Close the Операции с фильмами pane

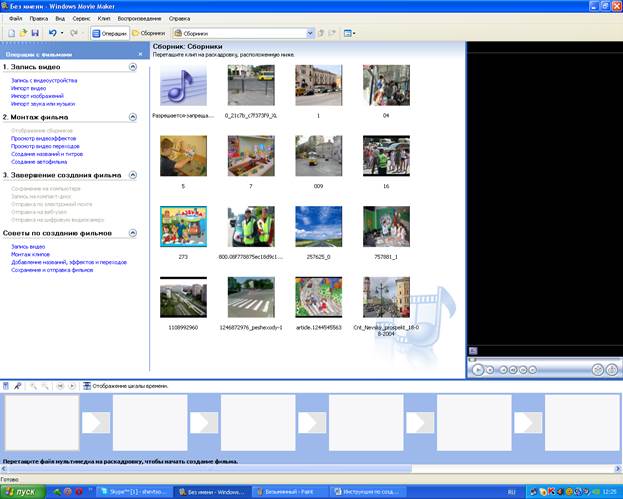coord(140,54)
